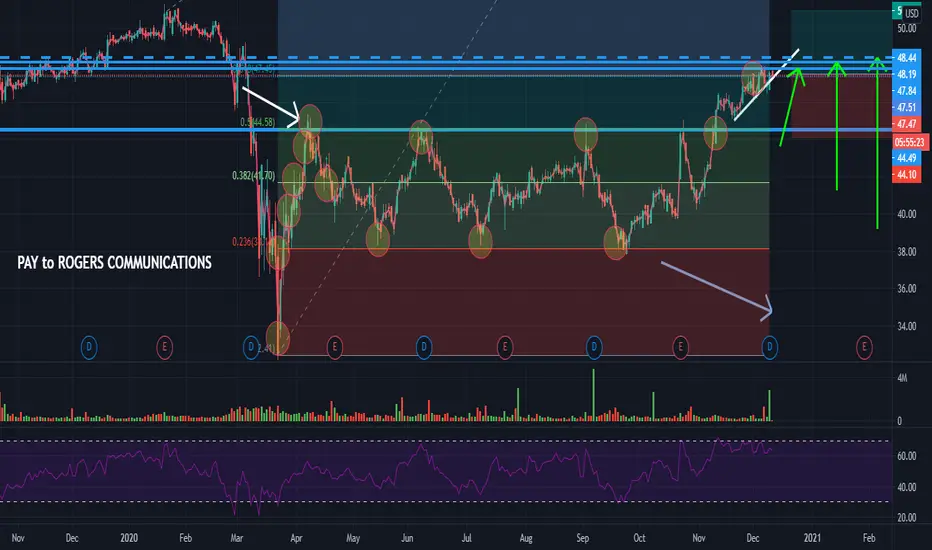932x550 pixels.
Task: Click the earnings E marker in late January 2020
Action: [x=165, y=347]
